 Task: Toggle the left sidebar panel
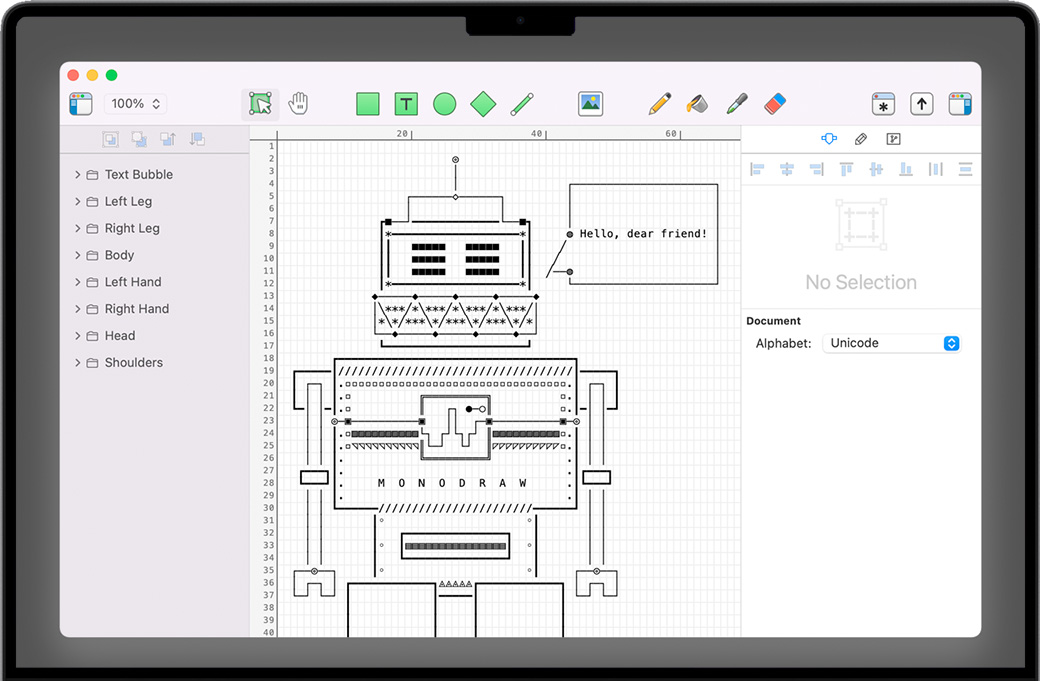(81, 104)
